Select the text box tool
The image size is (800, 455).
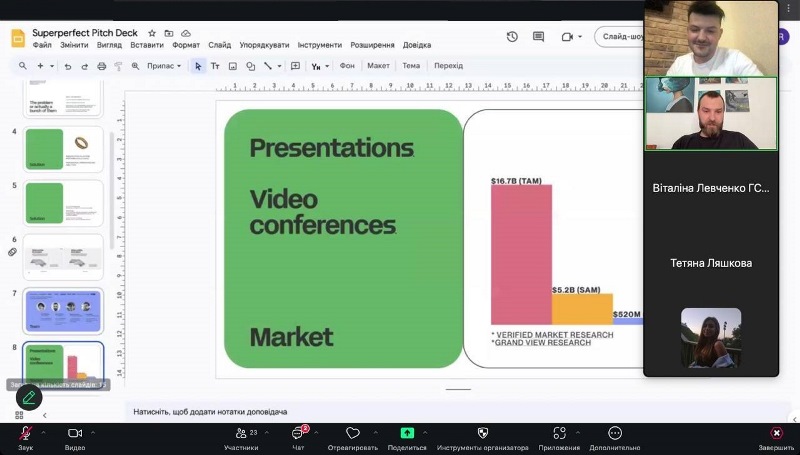pos(215,66)
